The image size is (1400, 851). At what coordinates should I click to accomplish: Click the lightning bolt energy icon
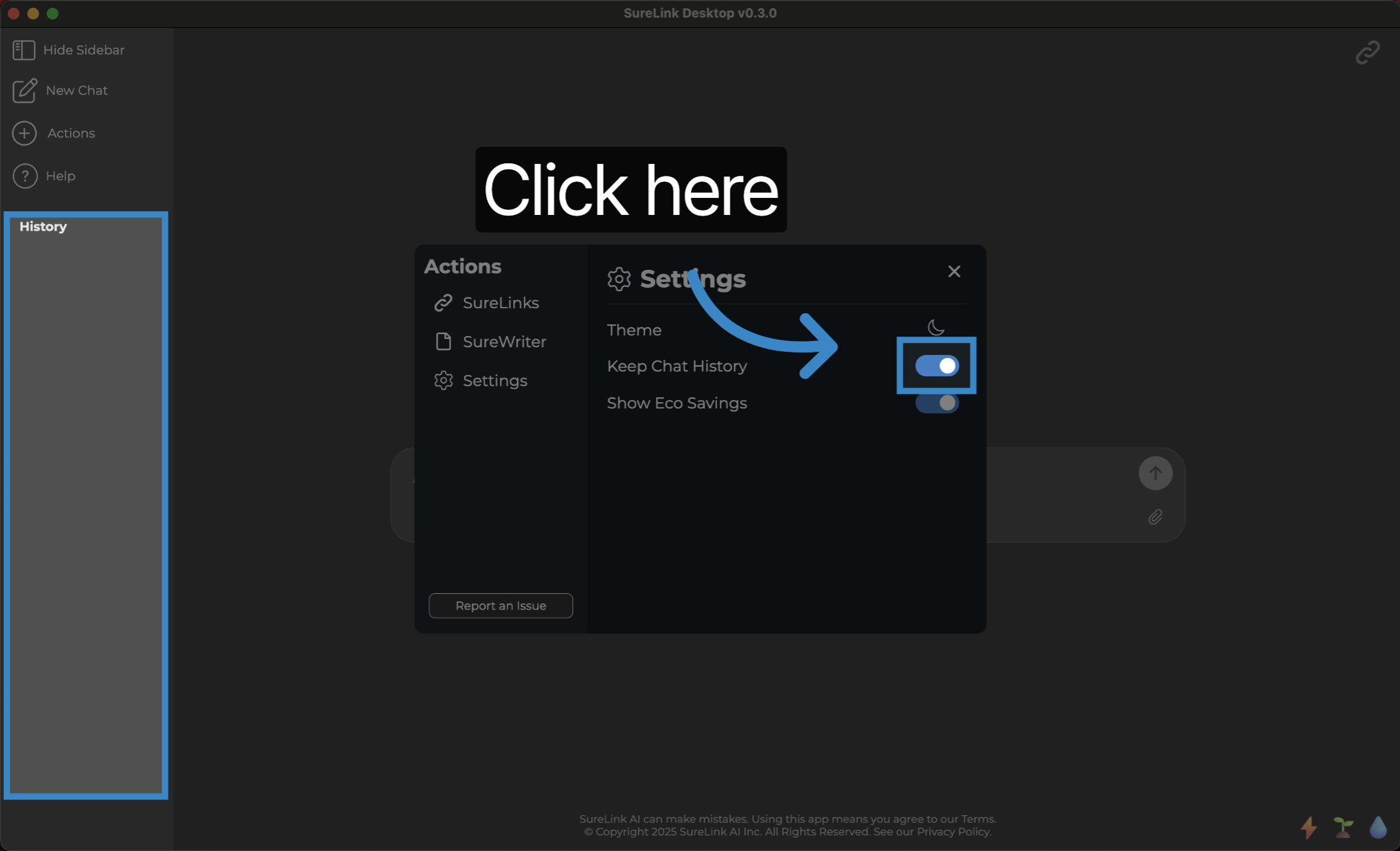[1309, 828]
